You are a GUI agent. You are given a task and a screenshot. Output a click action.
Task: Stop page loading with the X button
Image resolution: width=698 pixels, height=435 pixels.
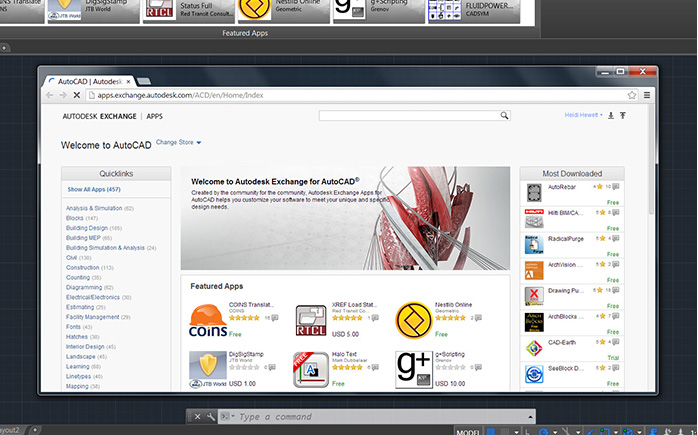pos(77,95)
